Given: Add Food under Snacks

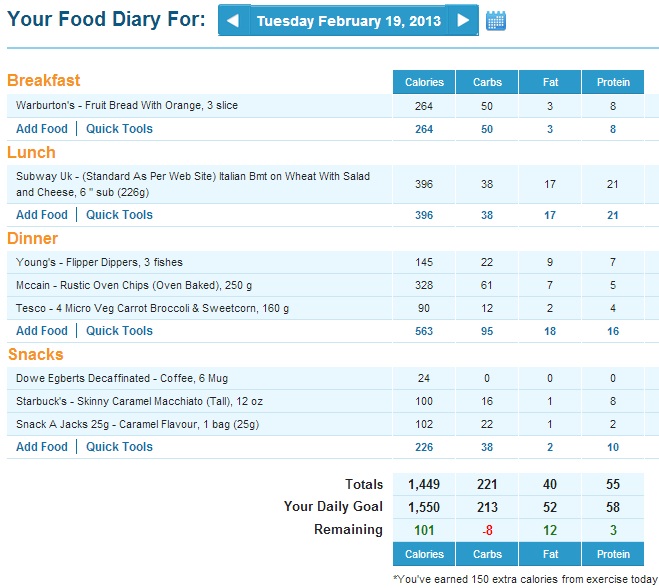Looking at the screenshot, I should point(42,447).
